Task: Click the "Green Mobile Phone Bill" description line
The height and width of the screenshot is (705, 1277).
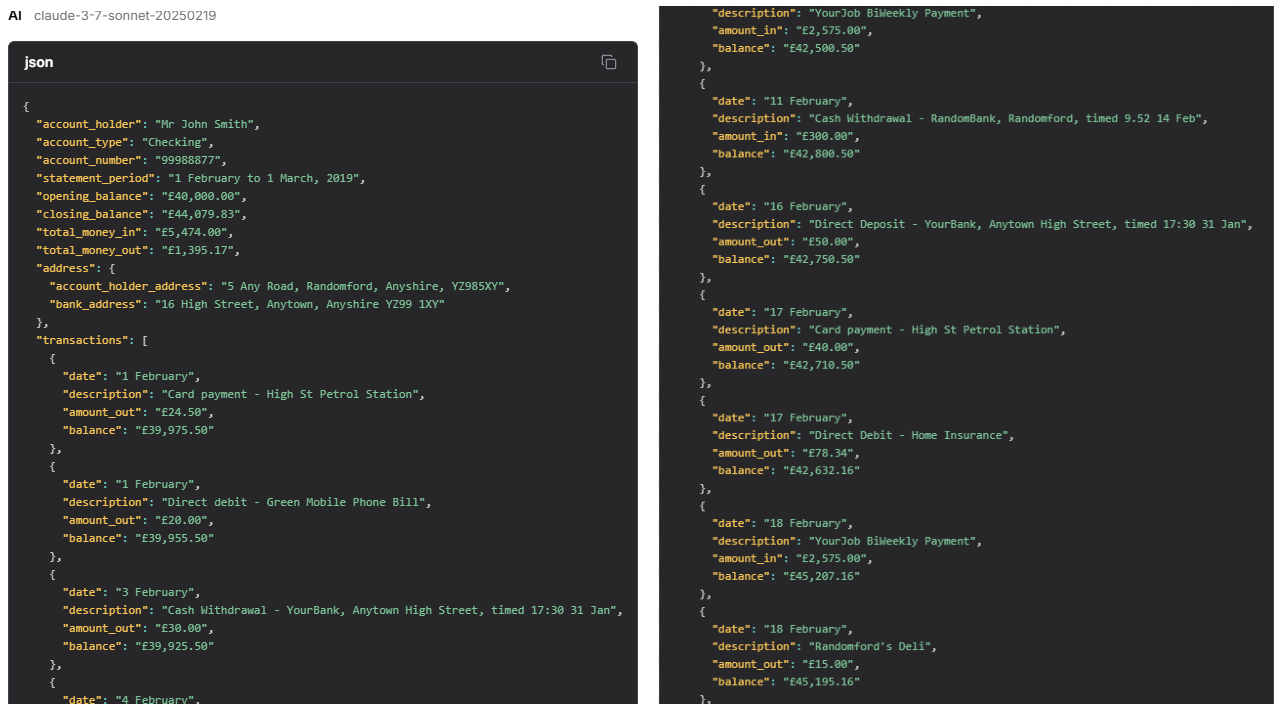Action: [x=296, y=502]
